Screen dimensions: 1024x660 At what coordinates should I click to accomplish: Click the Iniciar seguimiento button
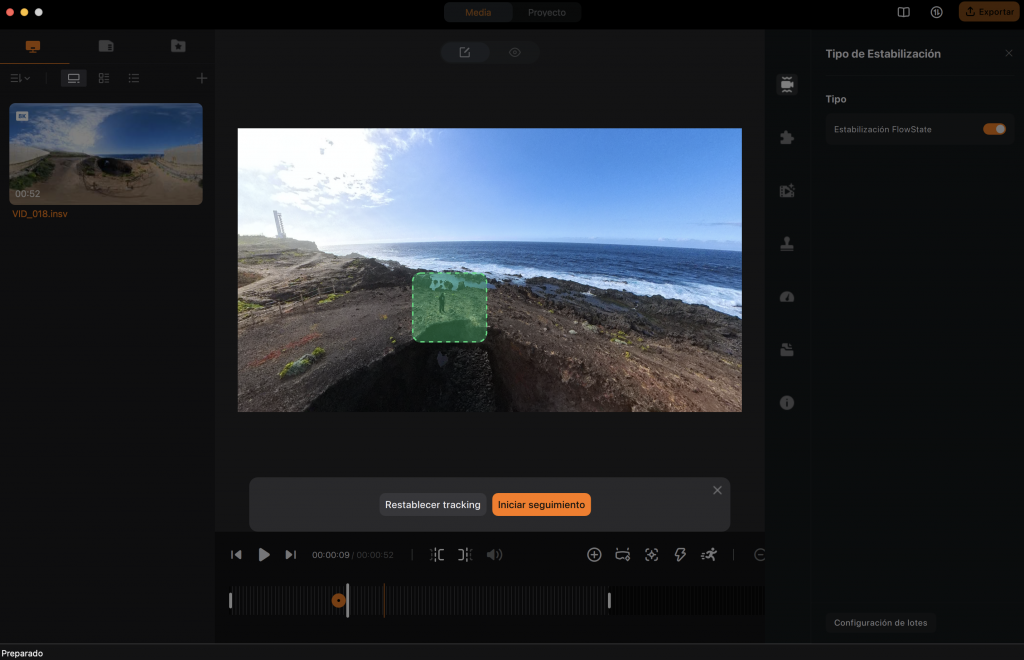541,505
